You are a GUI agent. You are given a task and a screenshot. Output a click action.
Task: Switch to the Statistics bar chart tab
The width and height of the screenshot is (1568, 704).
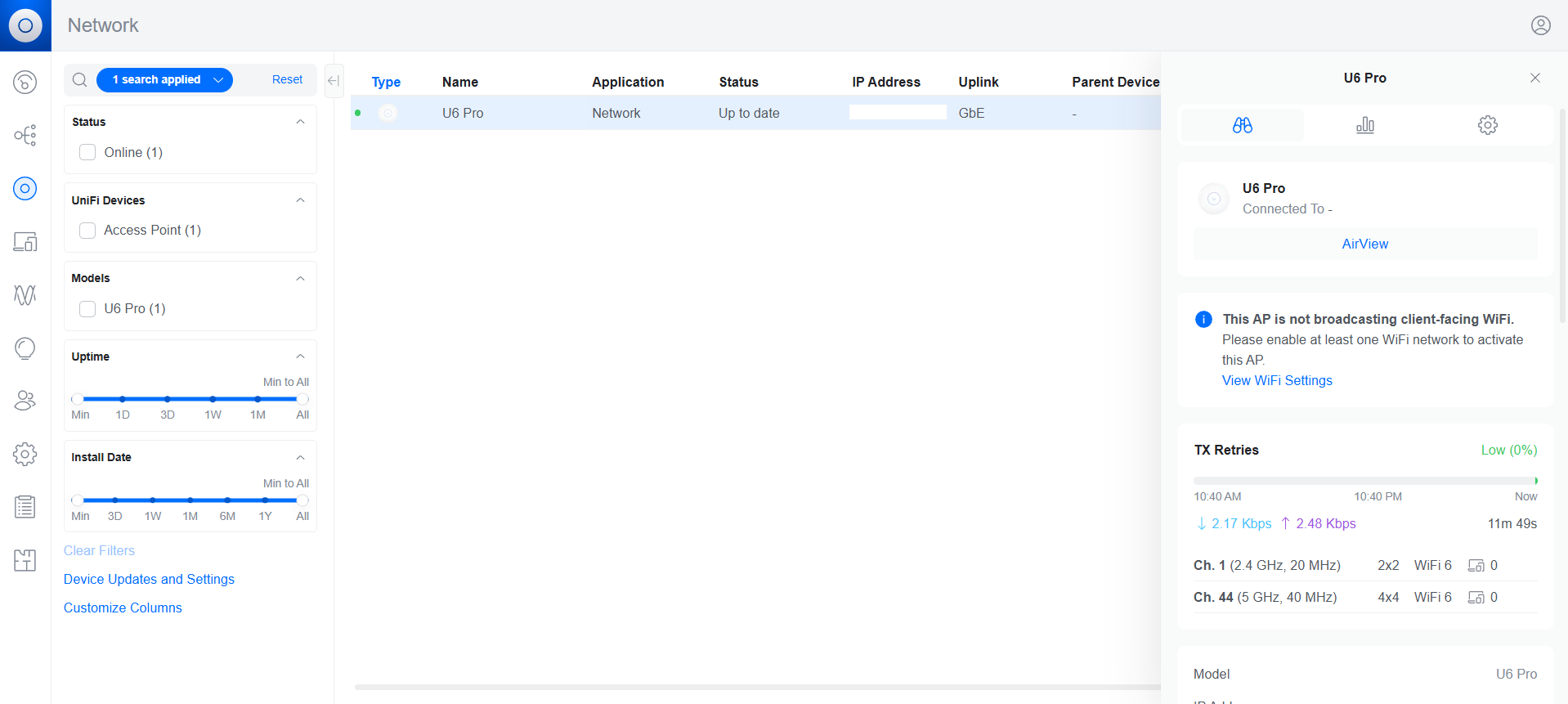coord(1365,125)
